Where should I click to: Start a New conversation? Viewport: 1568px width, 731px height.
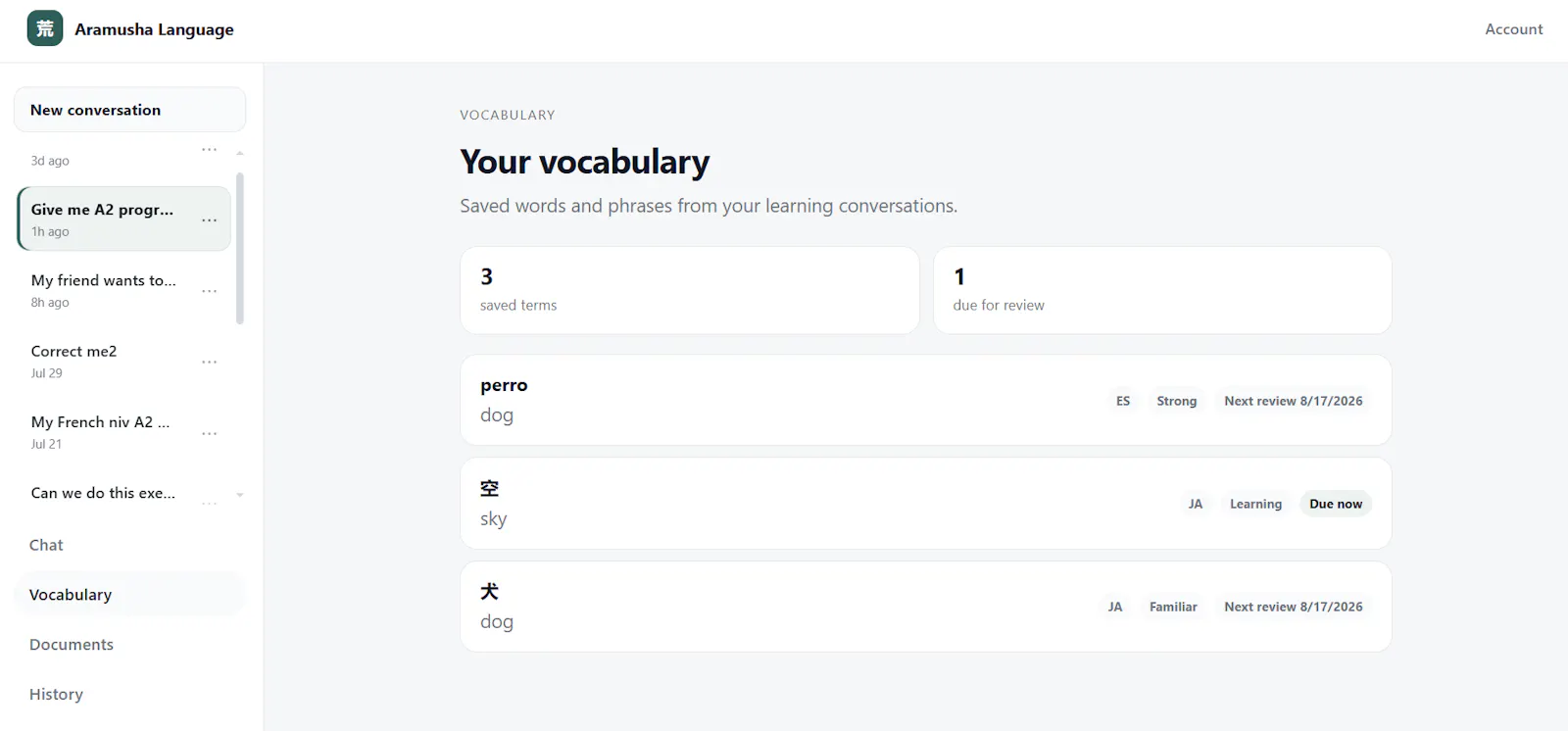(129, 110)
